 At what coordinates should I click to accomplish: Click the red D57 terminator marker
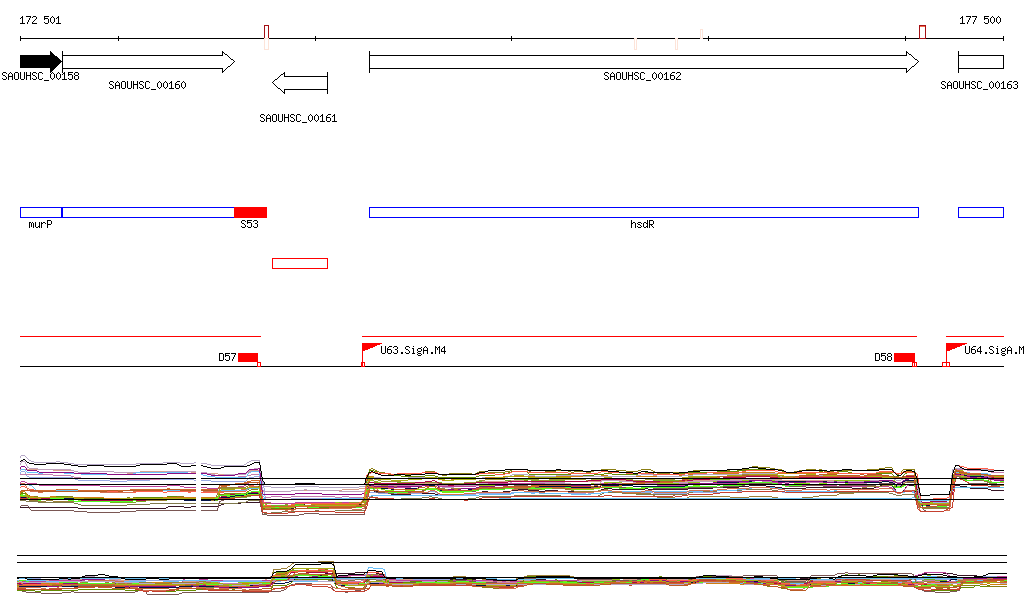248,357
